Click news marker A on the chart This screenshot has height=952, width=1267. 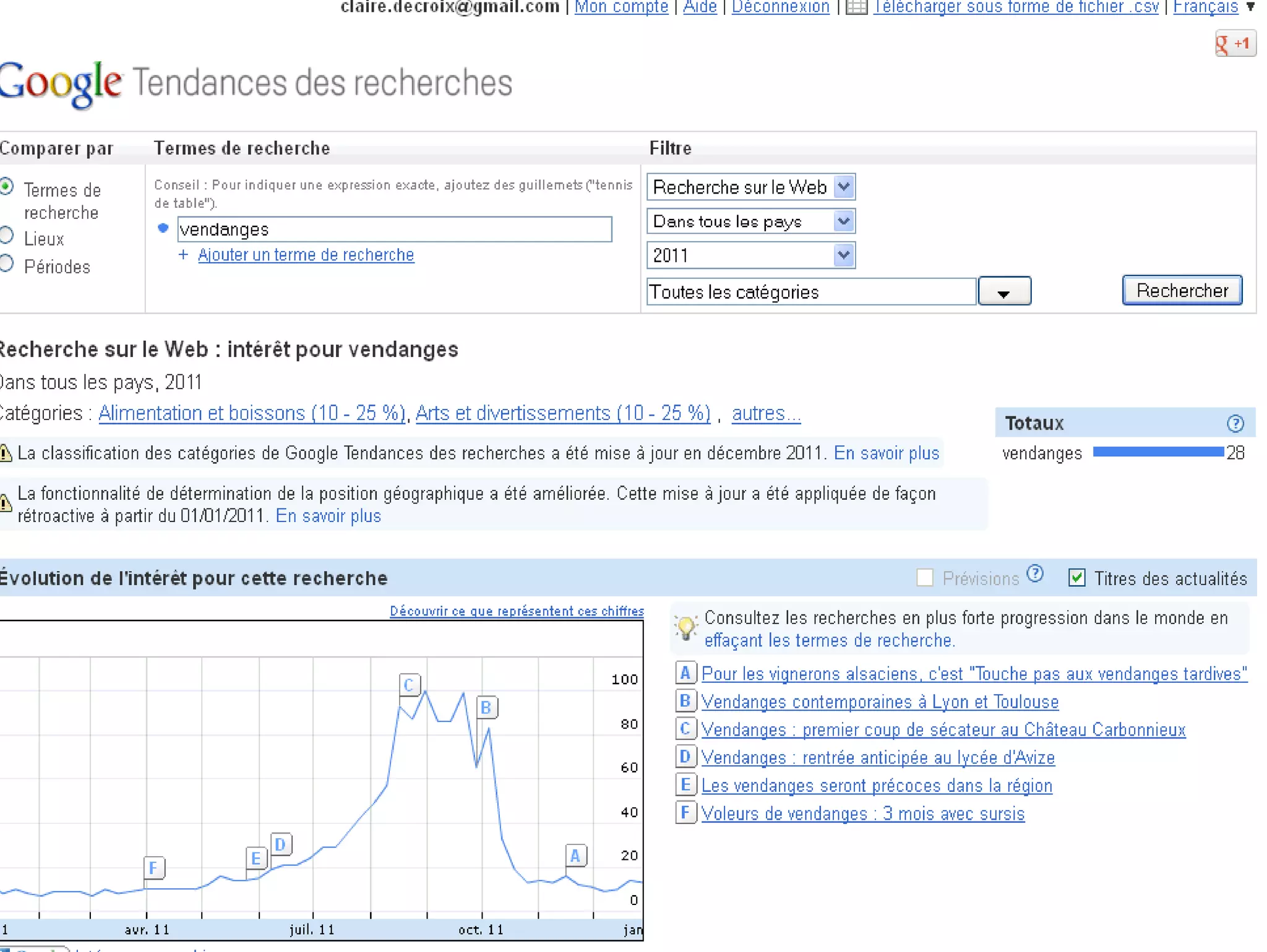[576, 856]
